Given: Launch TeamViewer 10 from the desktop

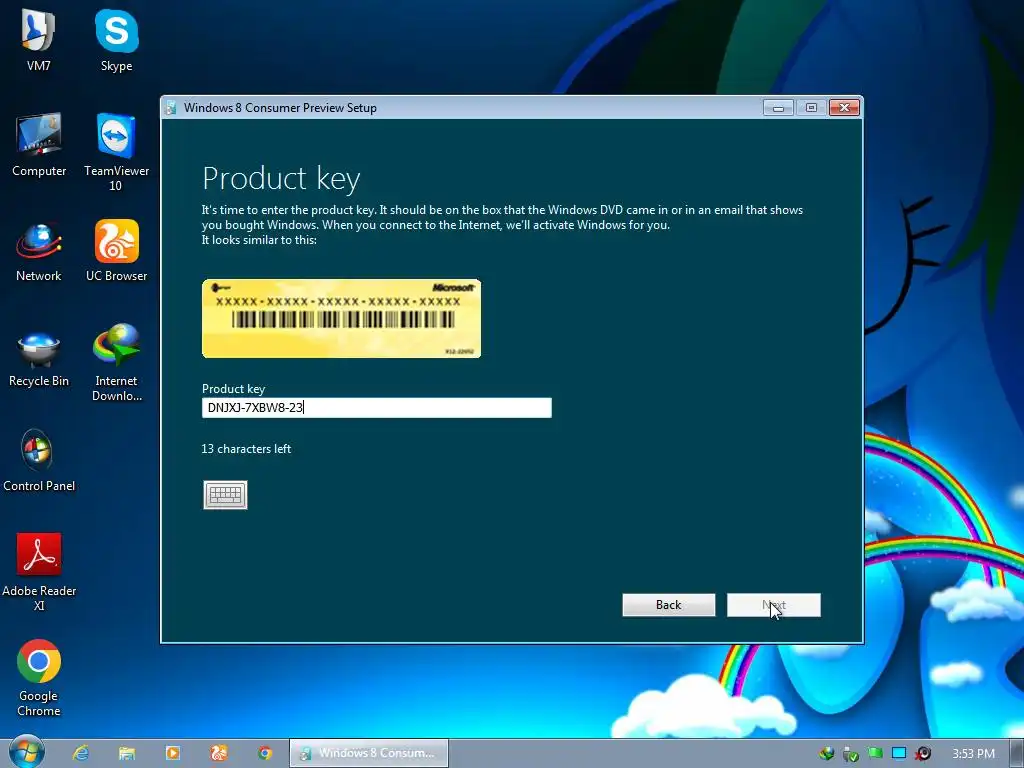Looking at the screenshot, I should [x=116, y=152].
